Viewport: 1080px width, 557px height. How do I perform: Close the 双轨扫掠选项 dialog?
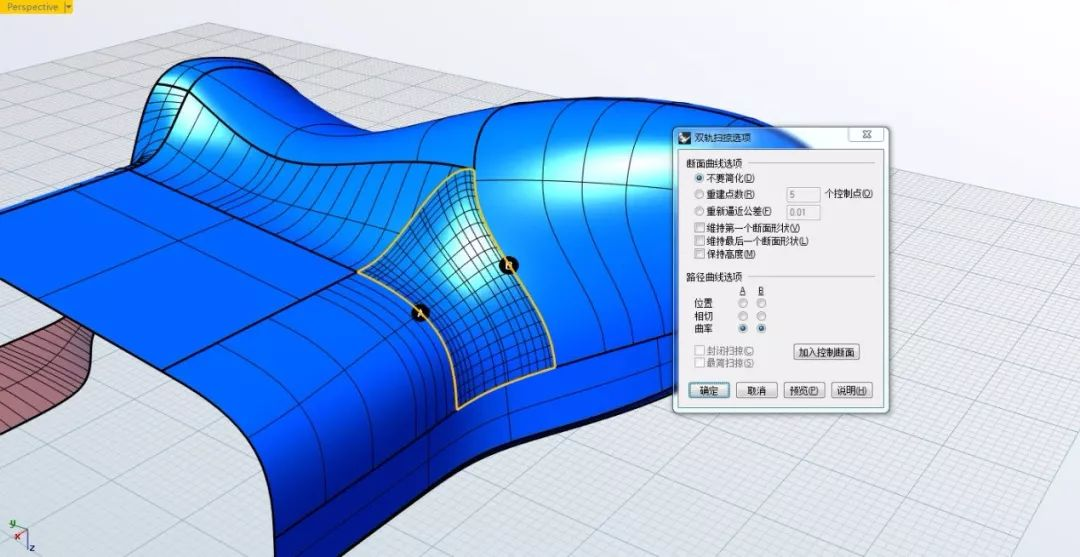coord(866,135)
